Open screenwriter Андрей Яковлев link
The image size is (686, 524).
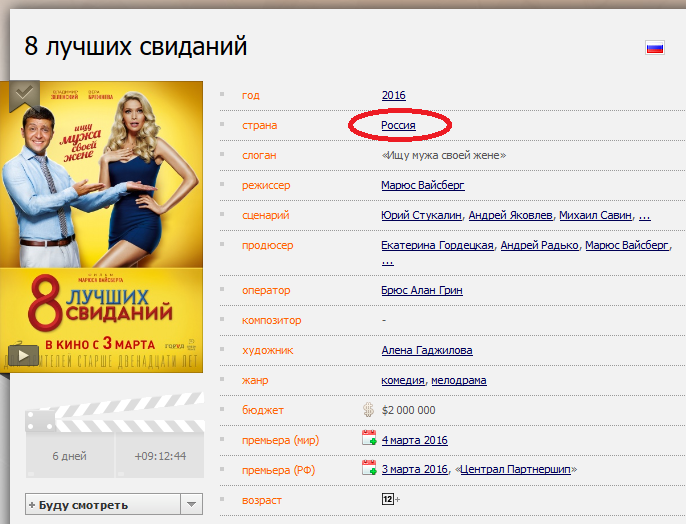[511, 215]
